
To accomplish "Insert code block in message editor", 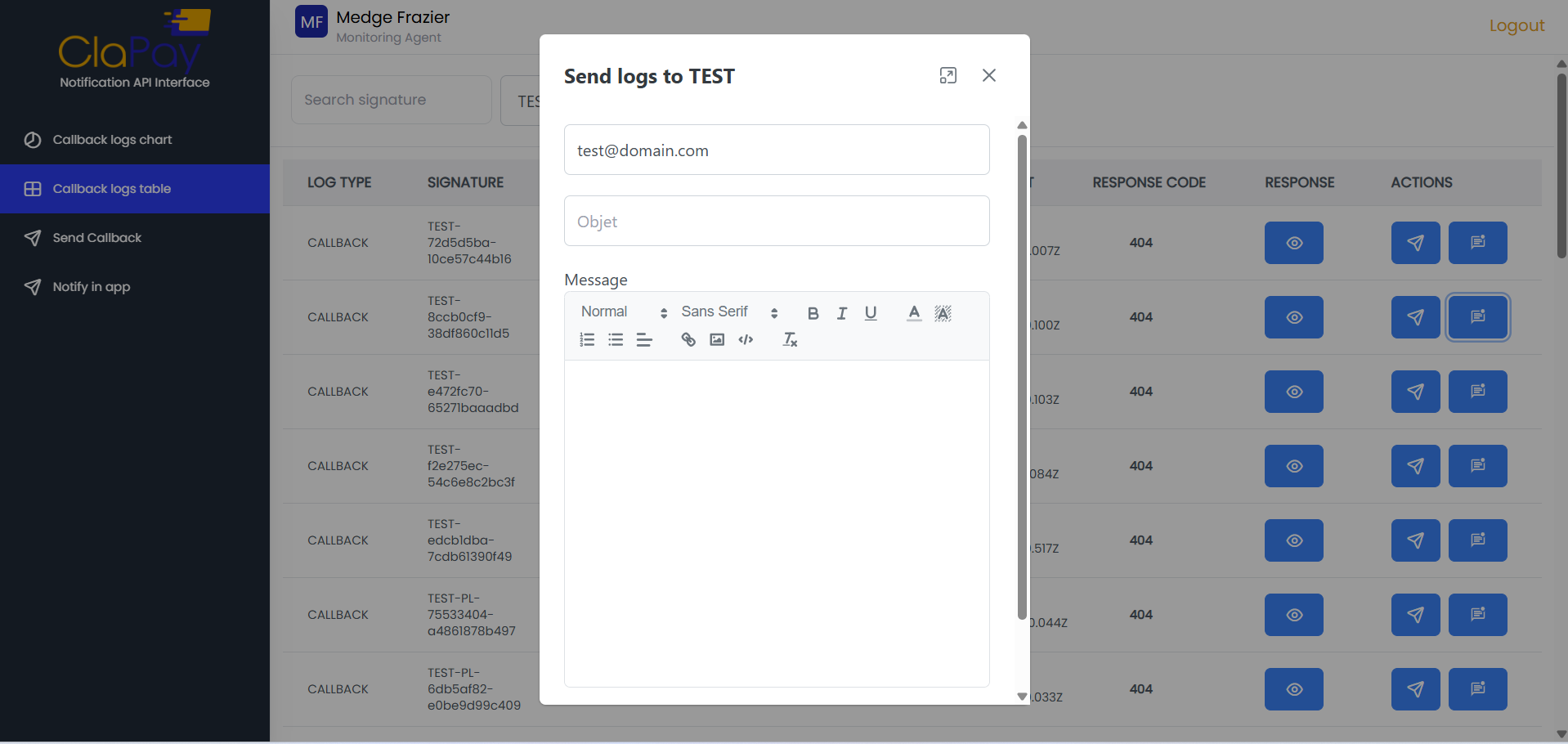I will (x=746, y=340).
